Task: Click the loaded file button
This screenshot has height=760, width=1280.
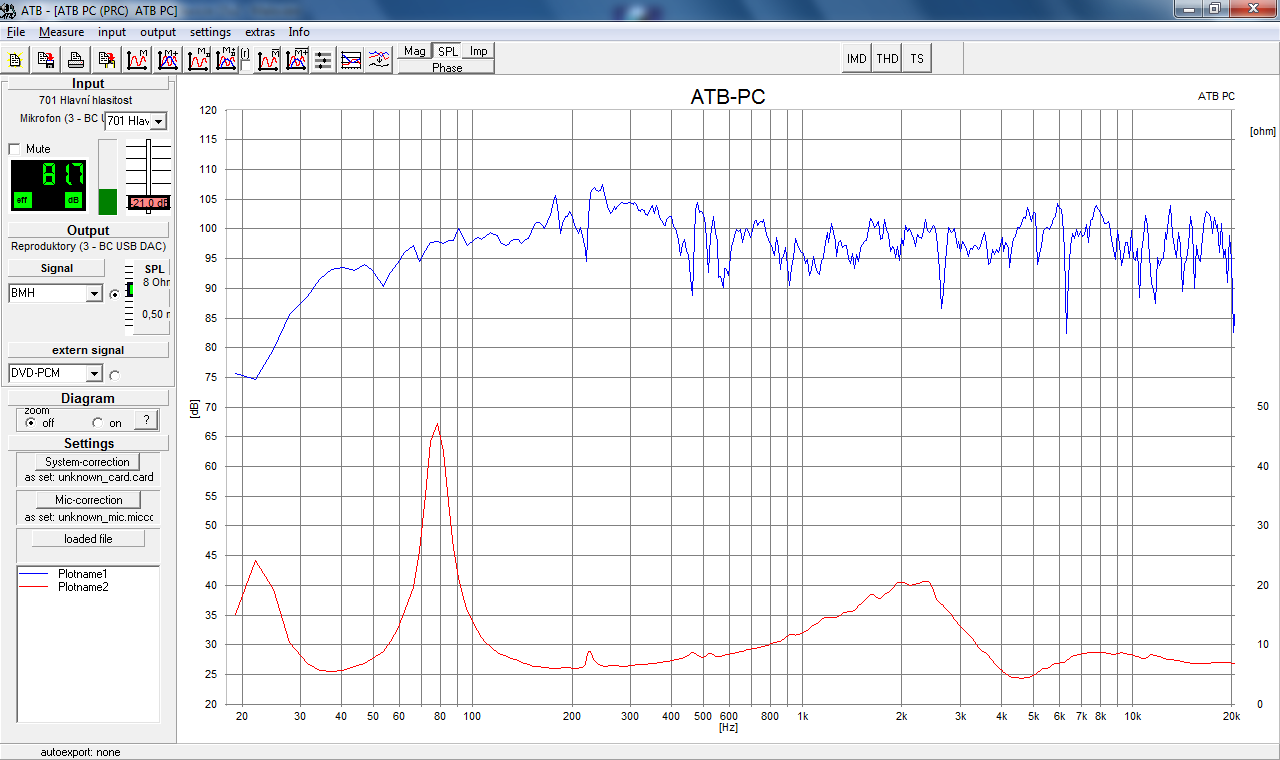Action: (x=88, y=539)
